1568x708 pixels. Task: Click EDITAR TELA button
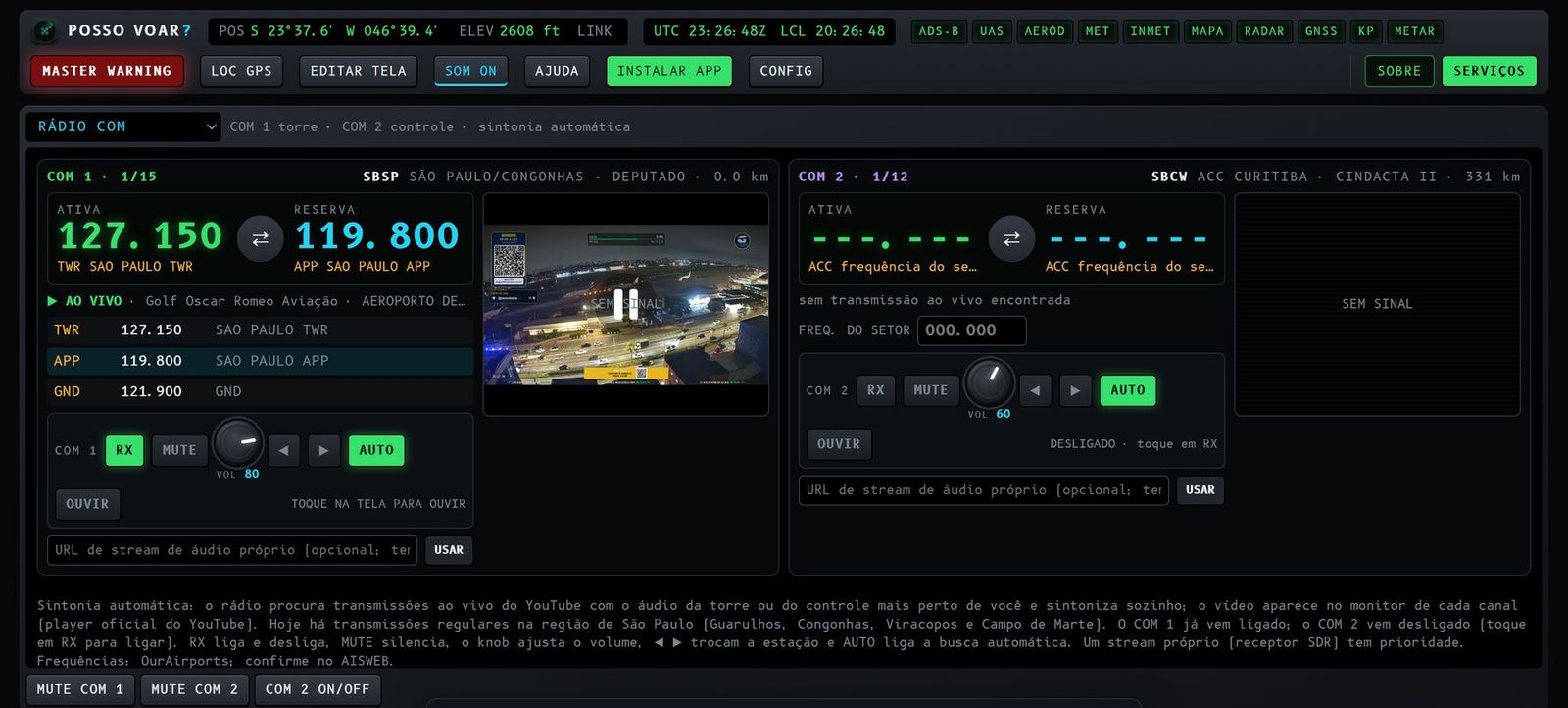[359, 71]
